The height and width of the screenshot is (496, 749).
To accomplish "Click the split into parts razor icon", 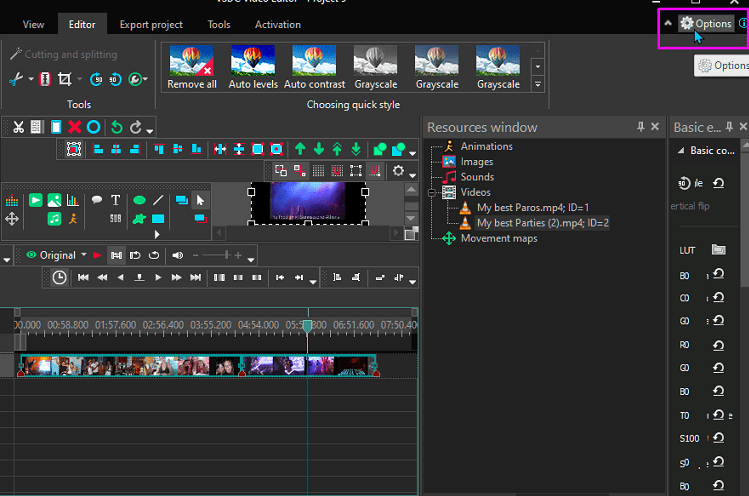I will point(45,79).
